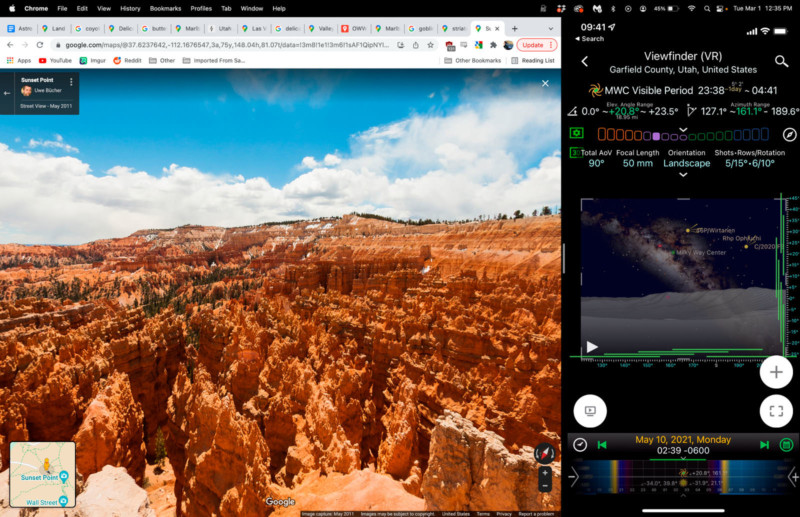
Task: Click the search magnifier in Viewfinder header
Action: pos(781,61)
